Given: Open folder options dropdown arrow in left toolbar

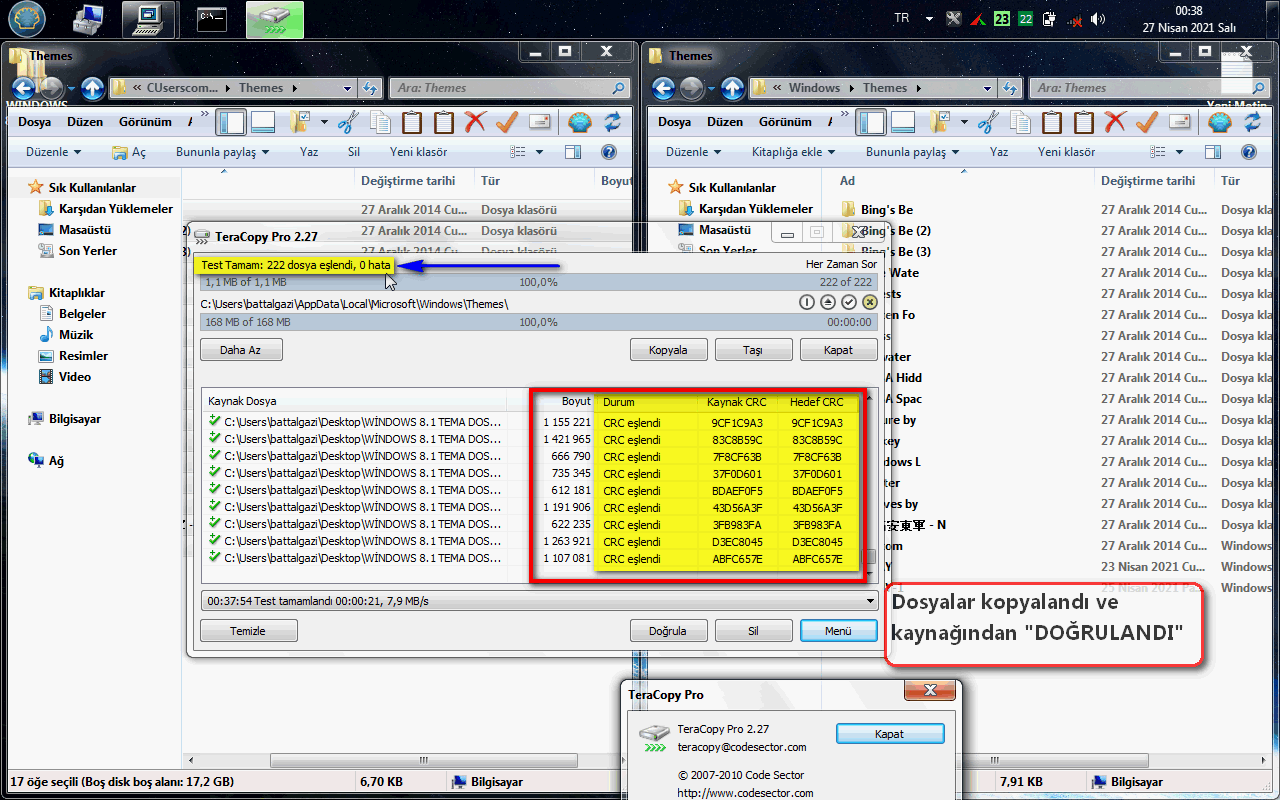Looking at the screenshot, I should click(324, 122).
